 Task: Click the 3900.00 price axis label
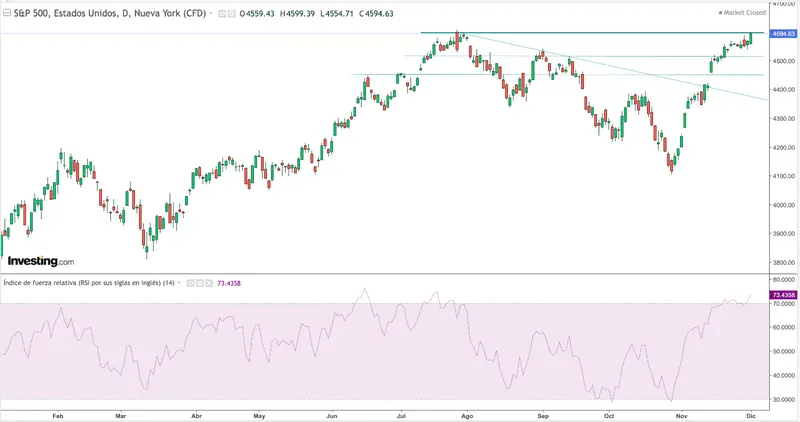point(784,234)
